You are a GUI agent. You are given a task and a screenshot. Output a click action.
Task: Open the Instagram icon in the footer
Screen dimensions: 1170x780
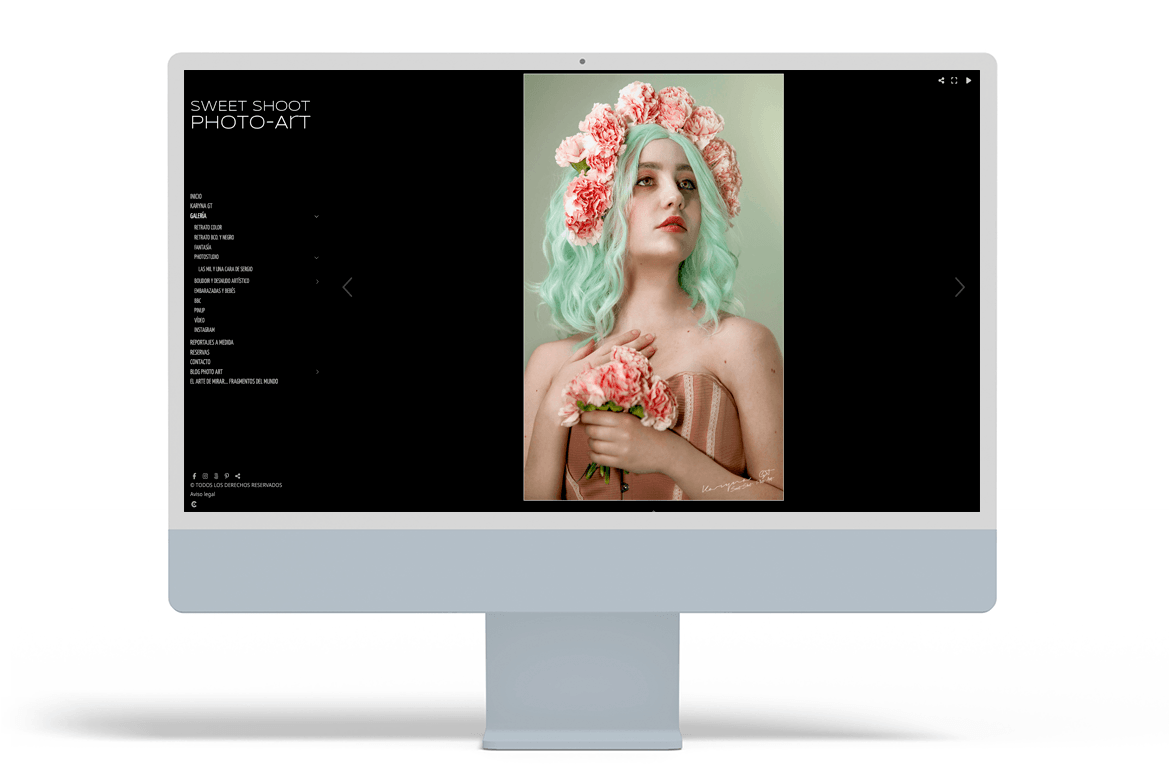(205, 476)
